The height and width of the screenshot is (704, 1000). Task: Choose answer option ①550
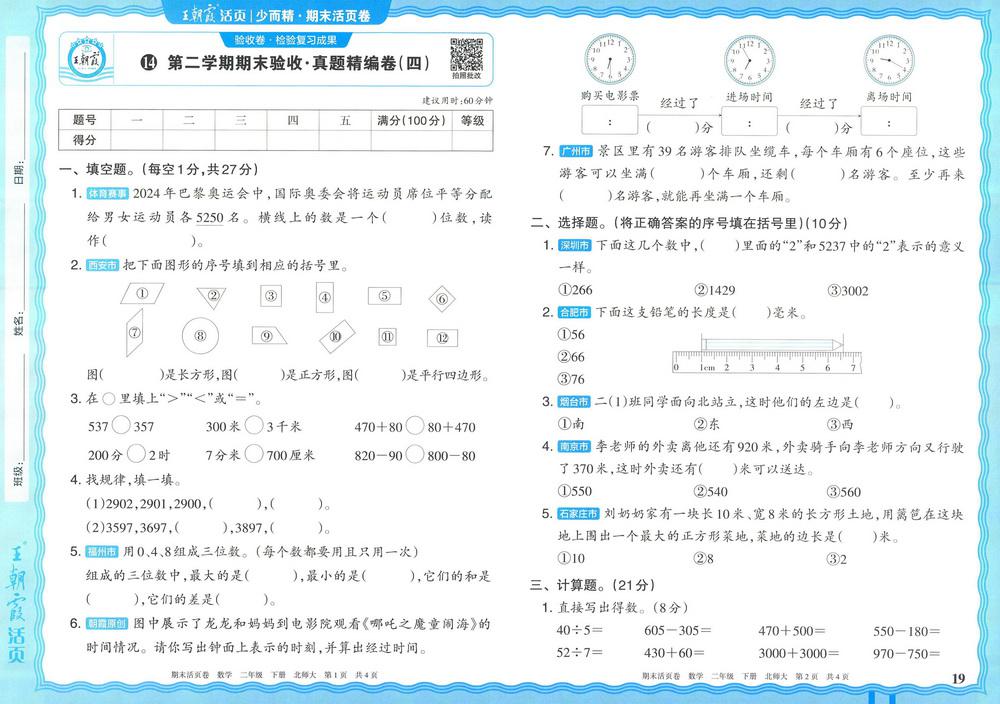[575, 491]
